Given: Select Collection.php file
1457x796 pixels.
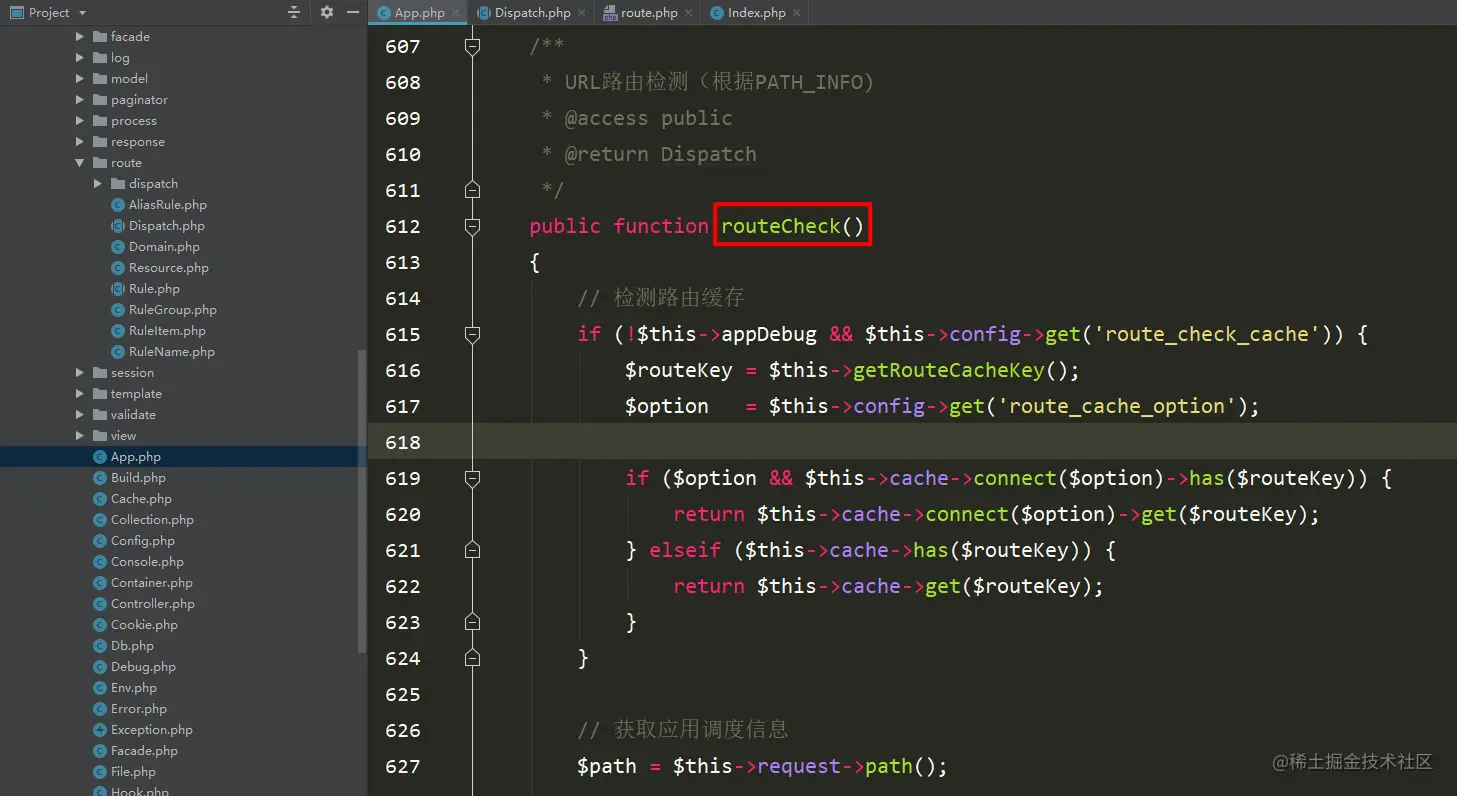Looking at the screenshot, I should (x=152, y=520).
